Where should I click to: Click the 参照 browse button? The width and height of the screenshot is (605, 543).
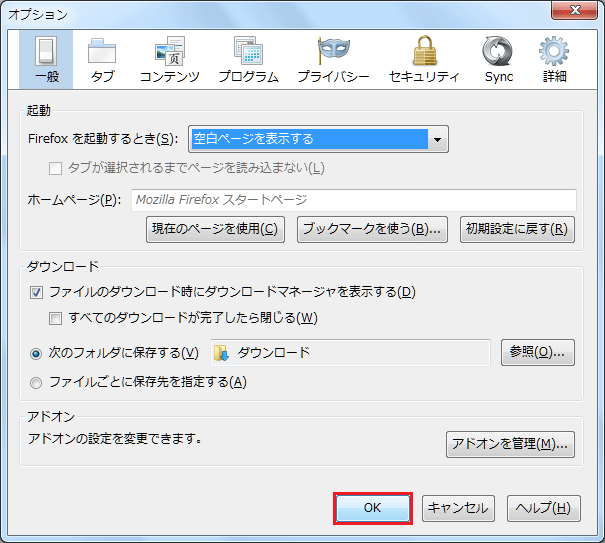click(x=537, y=352)
